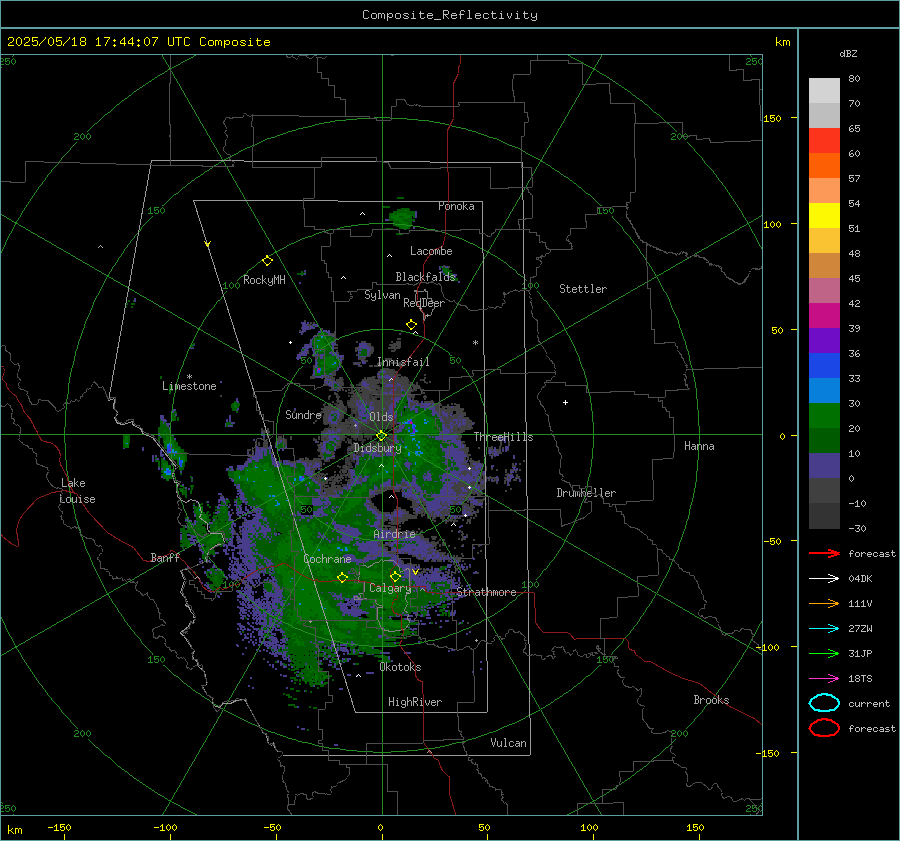
Task: Click the magenta 18TS arrow legend icon
Action: (x=824, y=679)
